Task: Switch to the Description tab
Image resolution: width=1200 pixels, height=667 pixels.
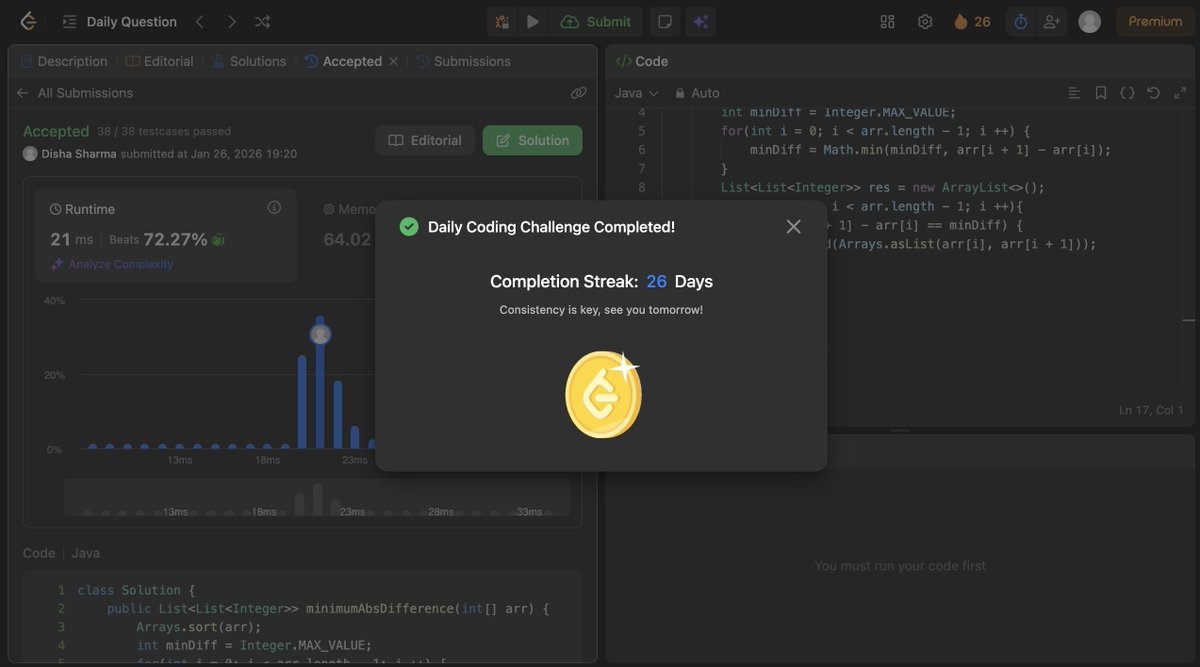Action: [x=64, y=61]
